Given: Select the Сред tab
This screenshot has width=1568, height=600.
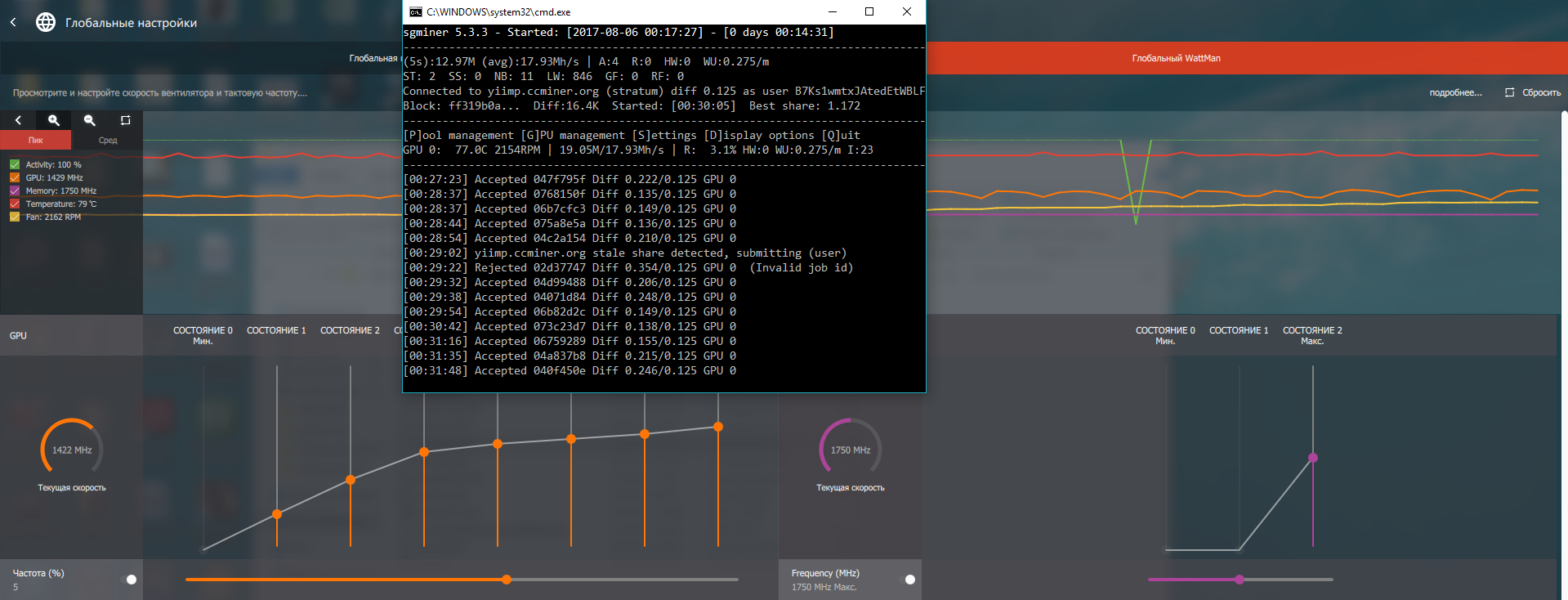Looking at the screenshot, I should 108,140.
